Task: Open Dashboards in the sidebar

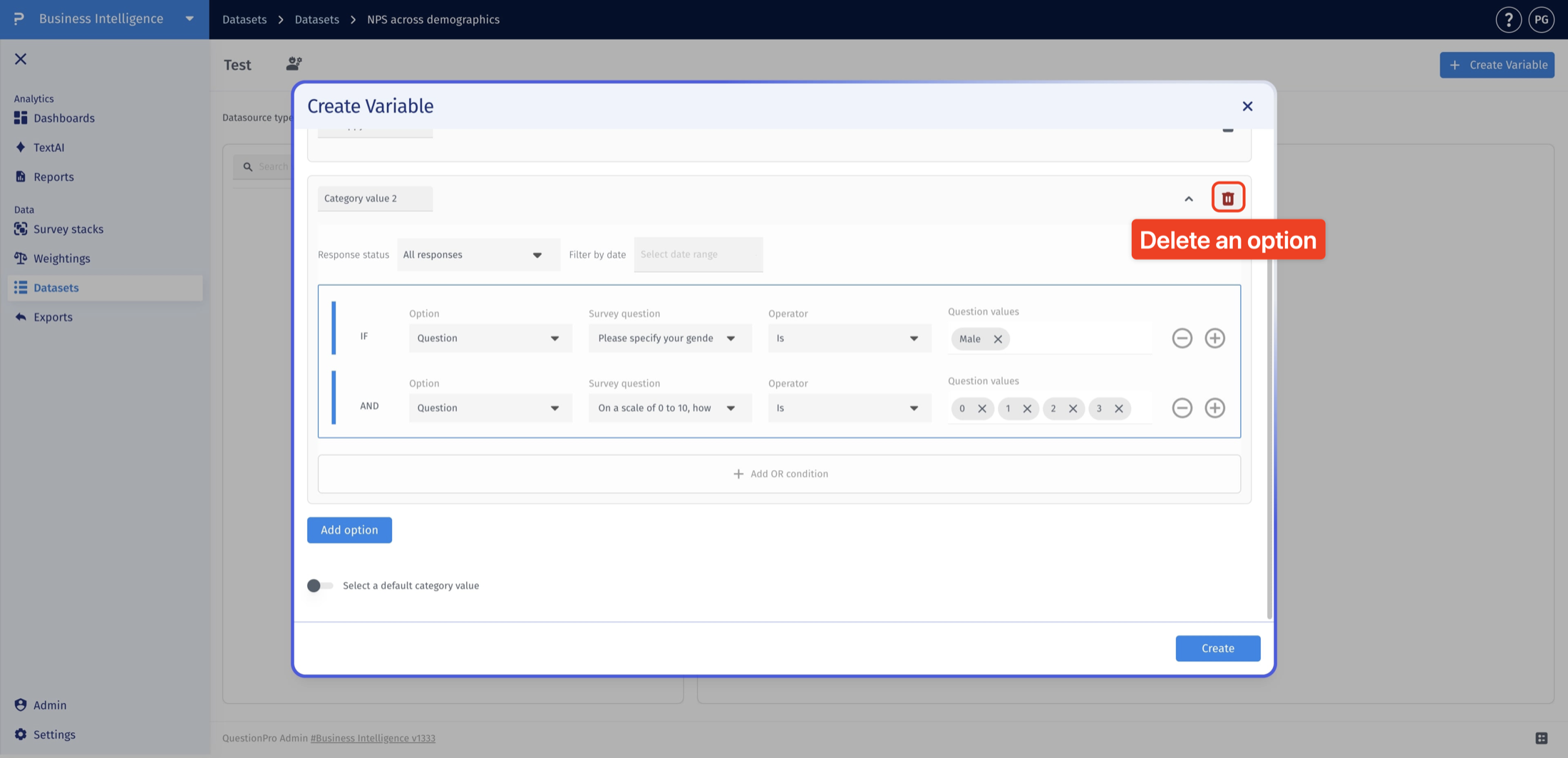Action: click(63, 118)
